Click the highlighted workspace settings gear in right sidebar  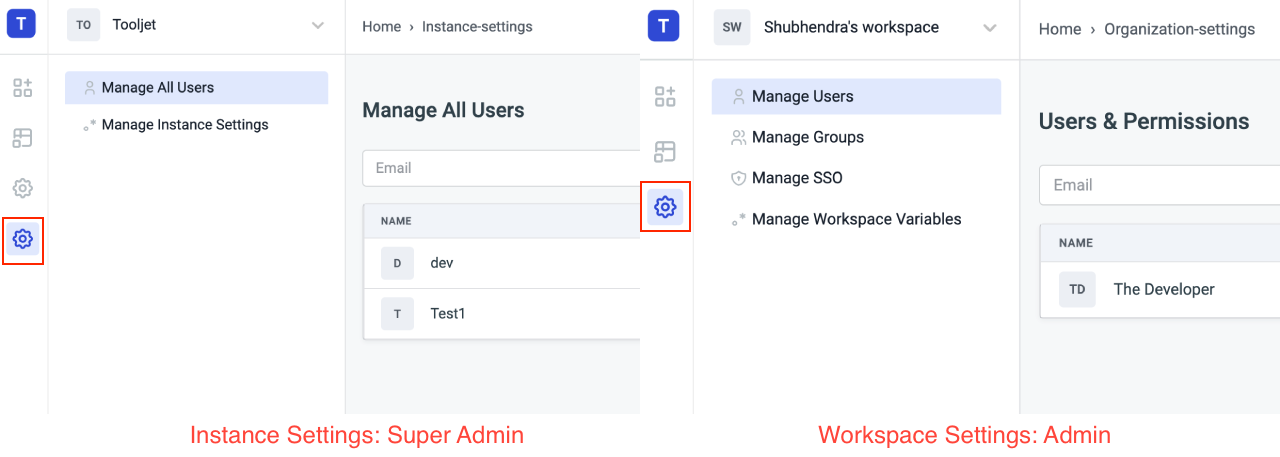point(665,207)
